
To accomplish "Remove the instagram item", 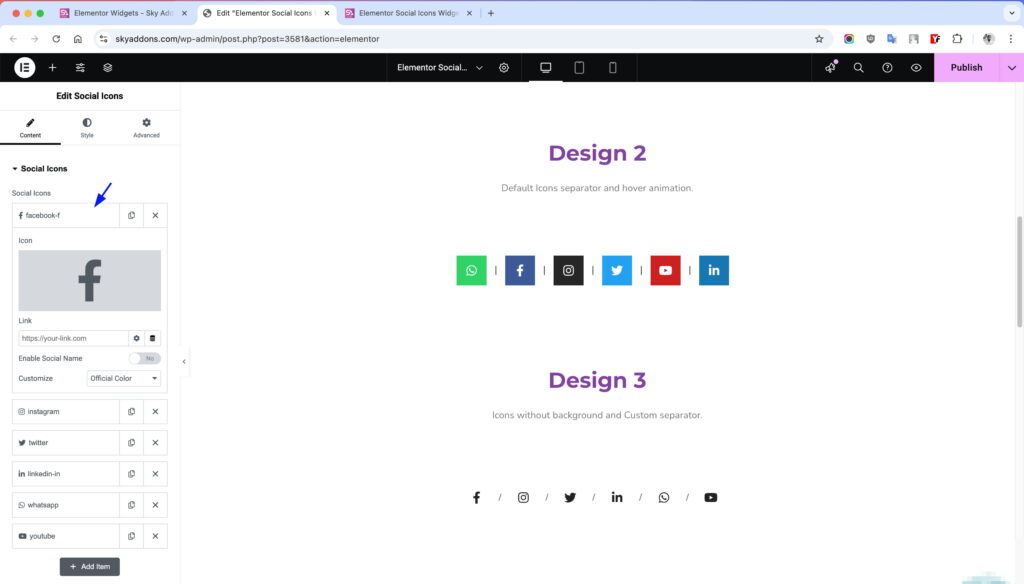I will (155, 412).
